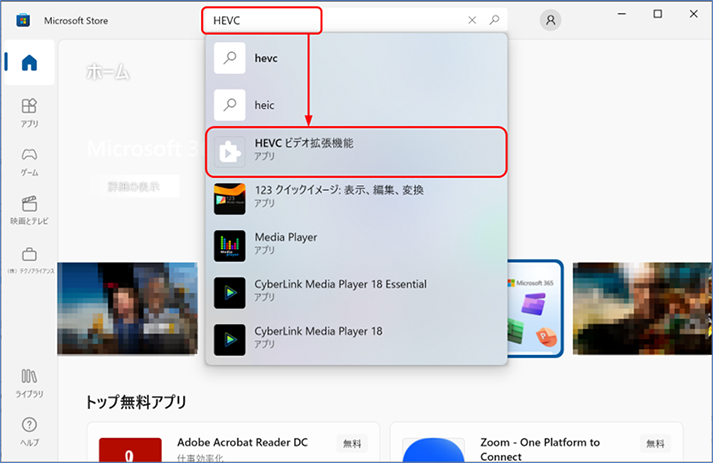
Task: Click the Adobe Acrobat Reader red icon
Action: pos(130,450)
